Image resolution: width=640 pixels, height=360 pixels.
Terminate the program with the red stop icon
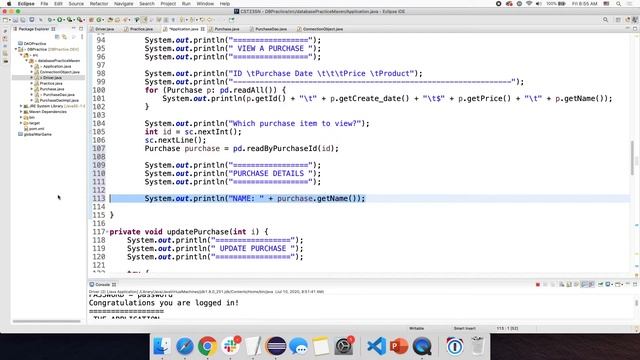tap(538, 284)
